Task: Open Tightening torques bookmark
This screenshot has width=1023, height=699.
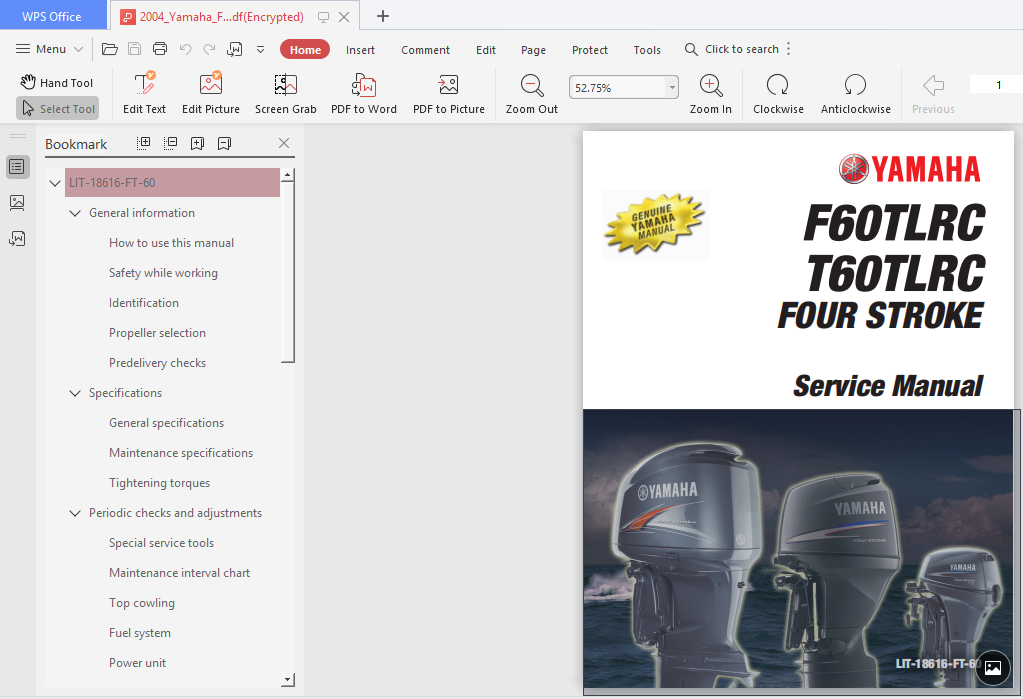Action: point(159,483)
